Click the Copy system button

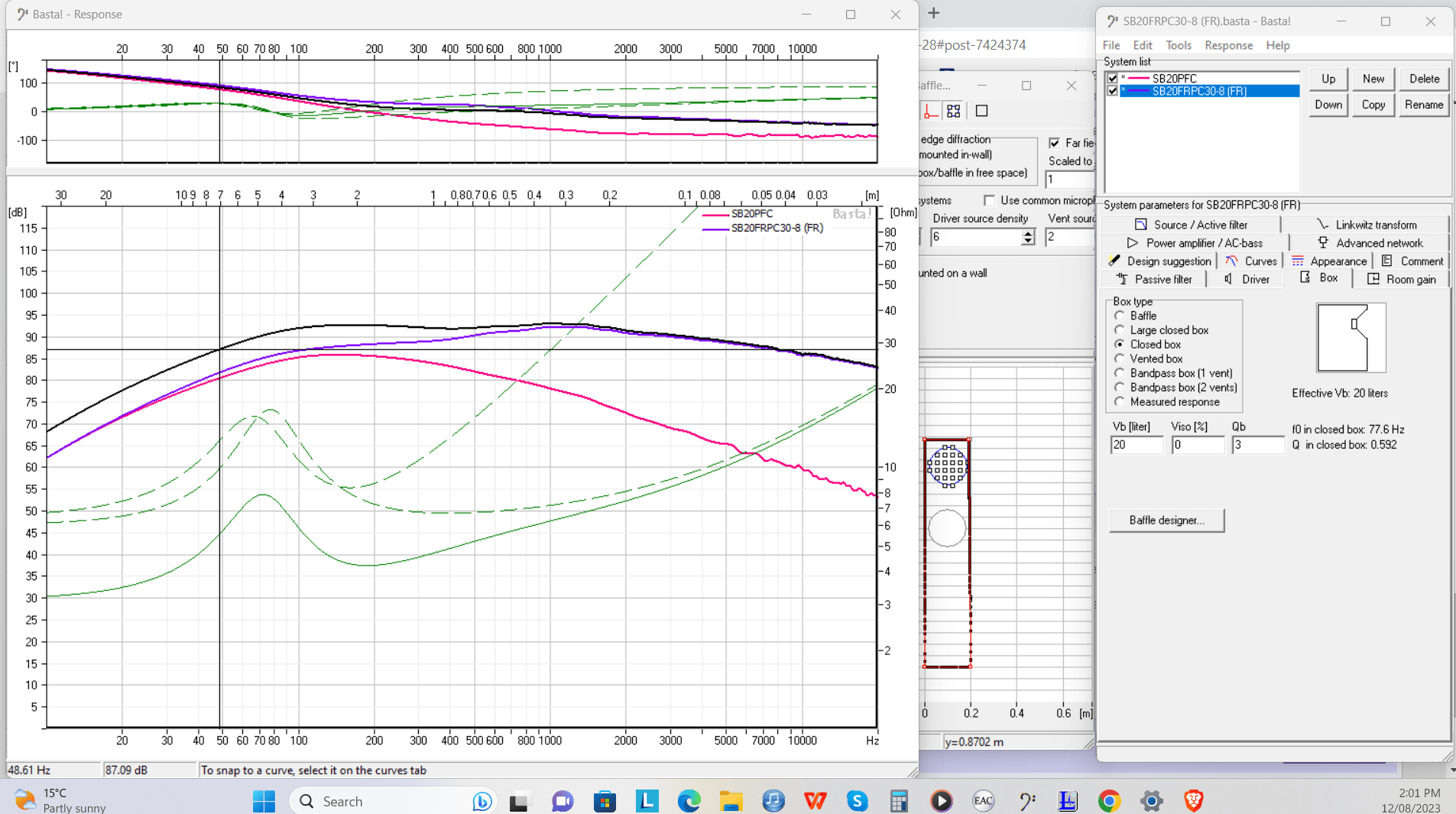[x=1373, y=105]
